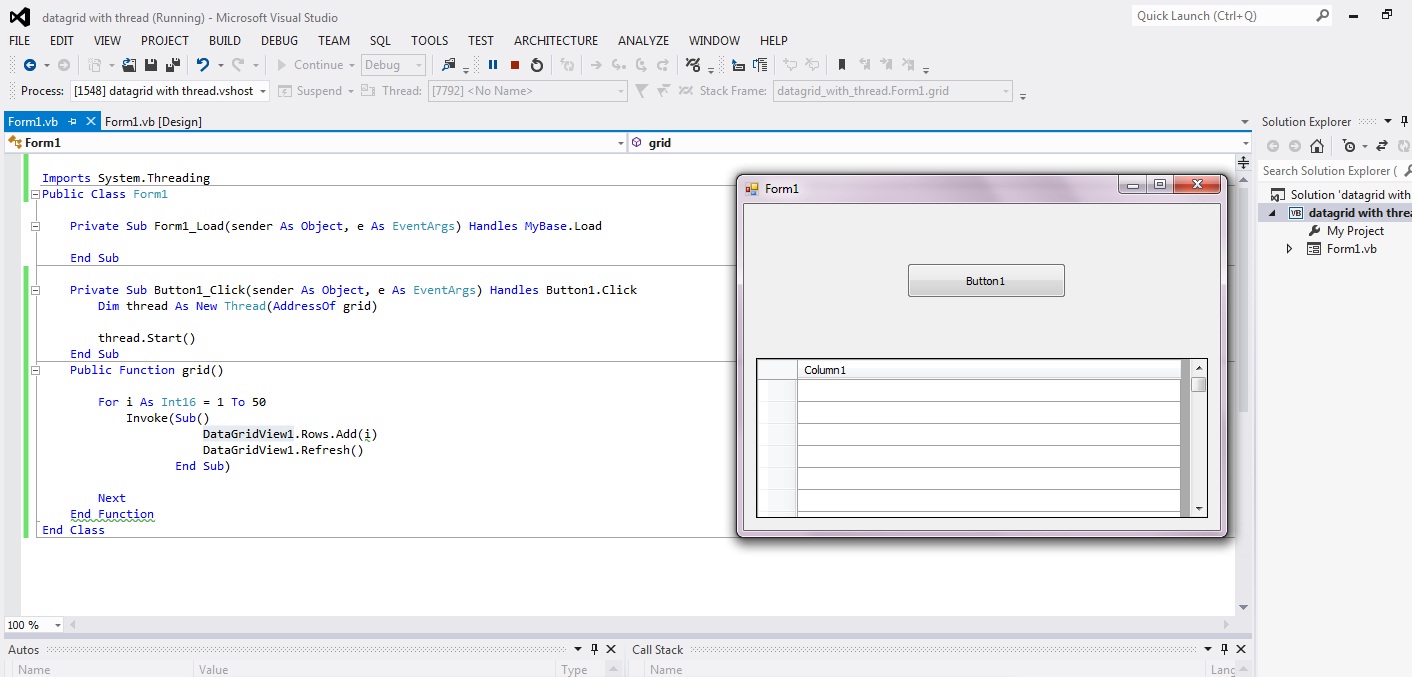Switch to Form1.vb [Design] tab
Viewport: 1412px width, 677px height.
pyautogui.click(x=153, y=121)
